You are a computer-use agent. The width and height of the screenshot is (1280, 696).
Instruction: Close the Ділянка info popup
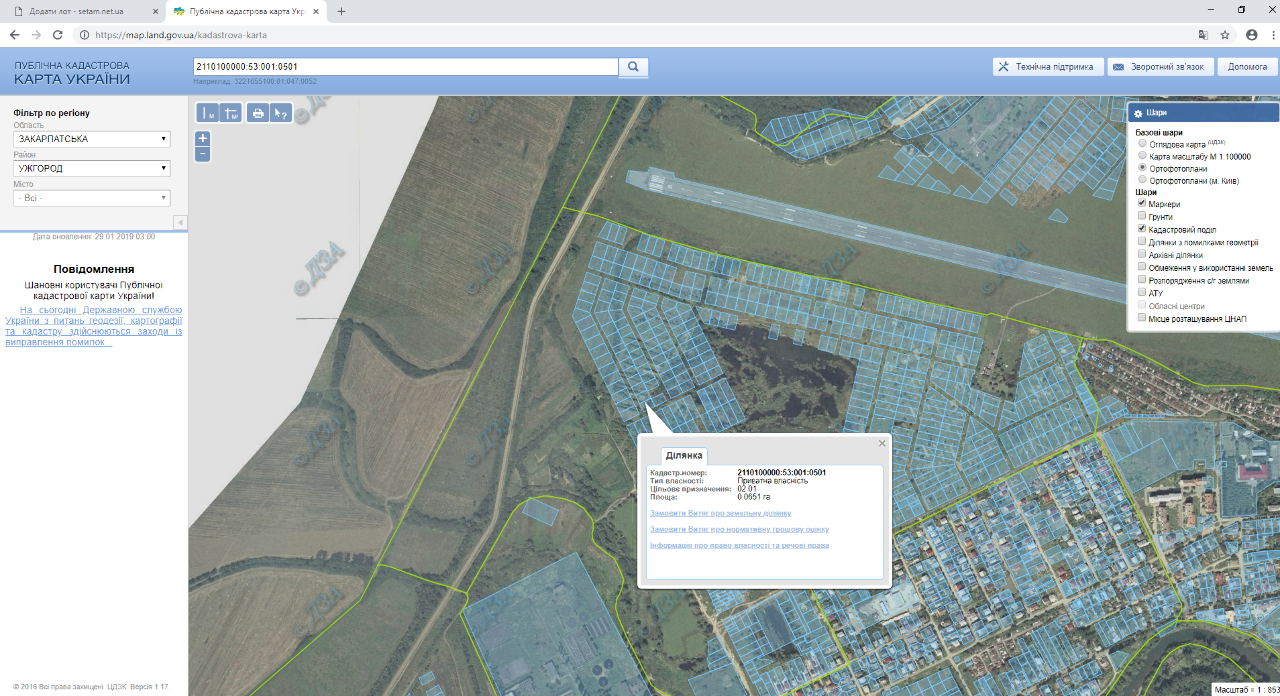click(881, 442)
